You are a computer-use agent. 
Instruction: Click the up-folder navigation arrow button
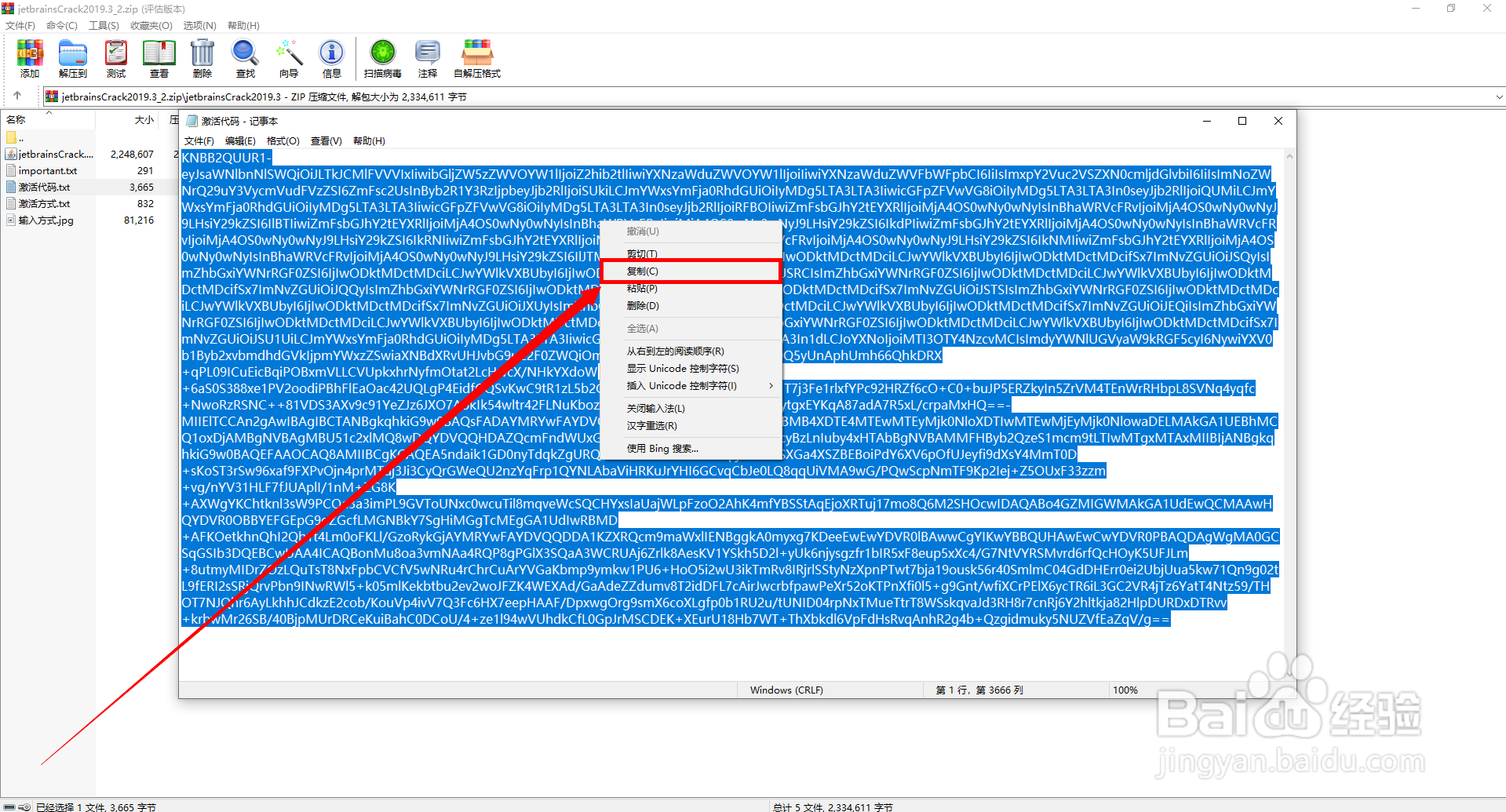(x=18, y=95)
